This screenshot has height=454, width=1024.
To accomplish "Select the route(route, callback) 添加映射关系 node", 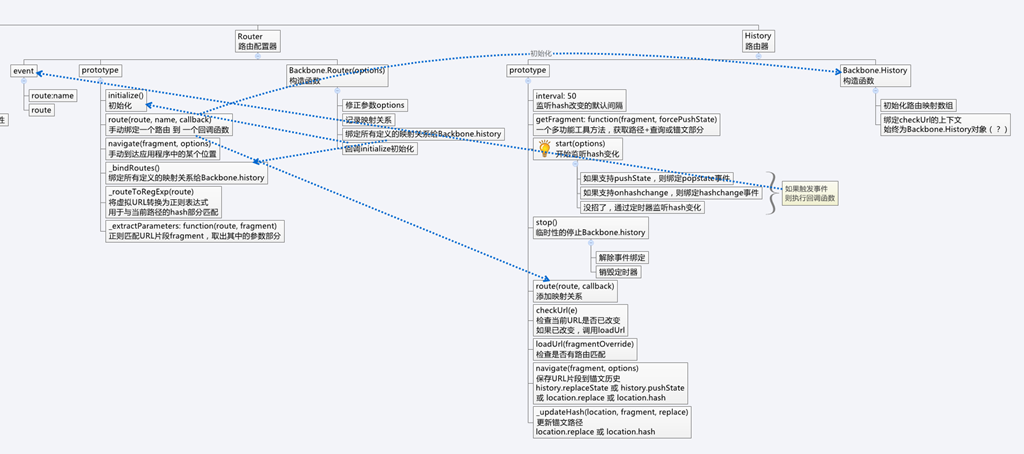I will pos(575,291).
